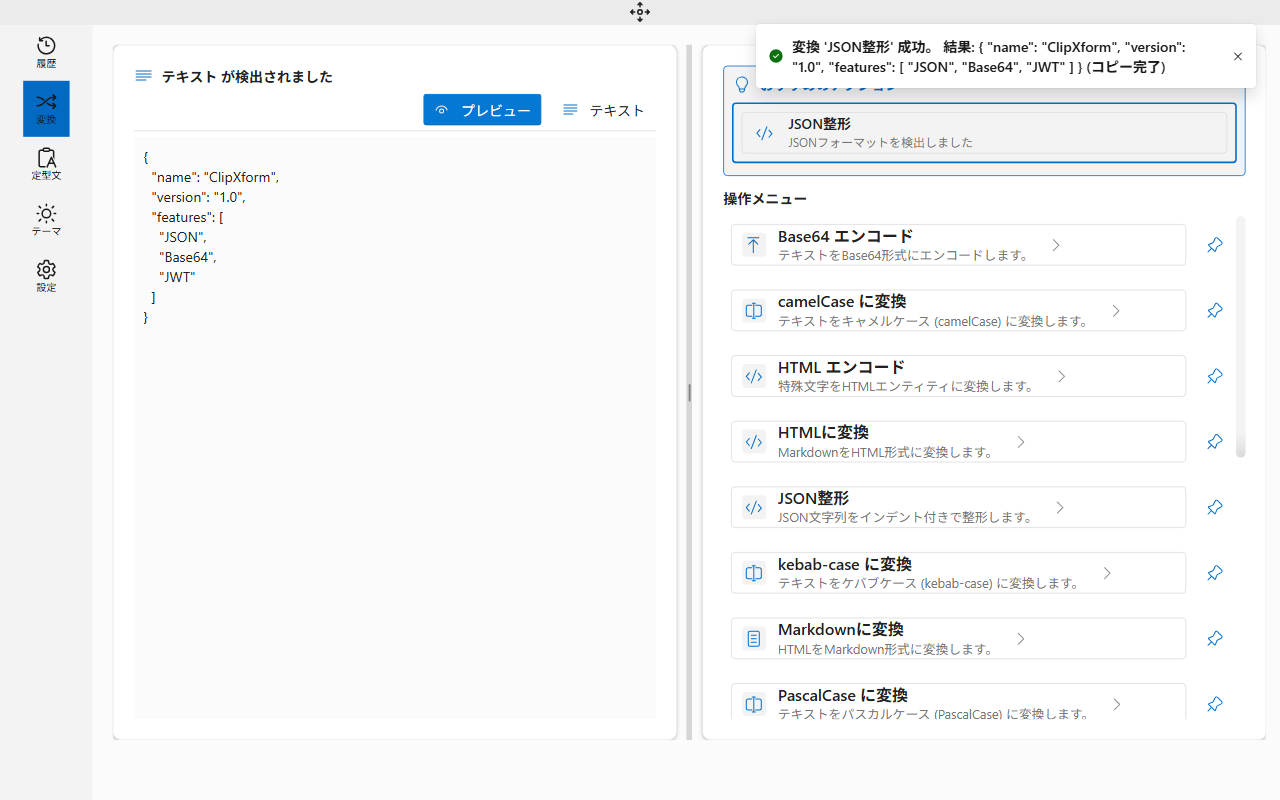Select the プレビュー tab
1280x800 pixels.
tap(482, 110)
